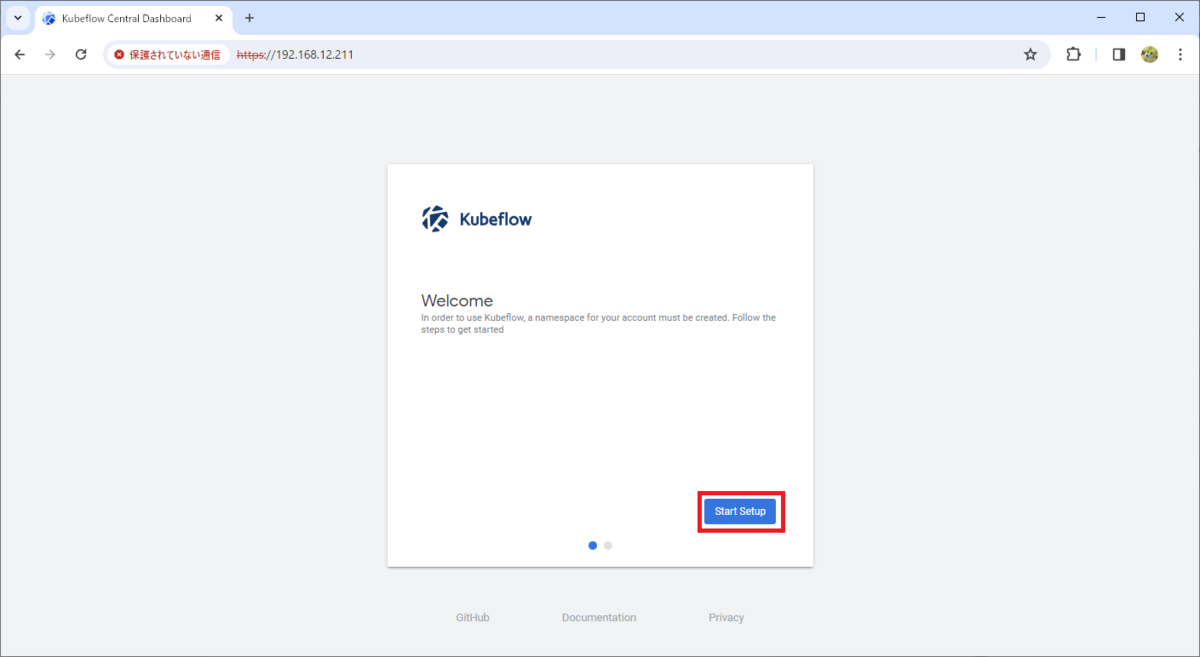Select the second gray page indicator dot
Screen dimensions: 1200x657
608,545
